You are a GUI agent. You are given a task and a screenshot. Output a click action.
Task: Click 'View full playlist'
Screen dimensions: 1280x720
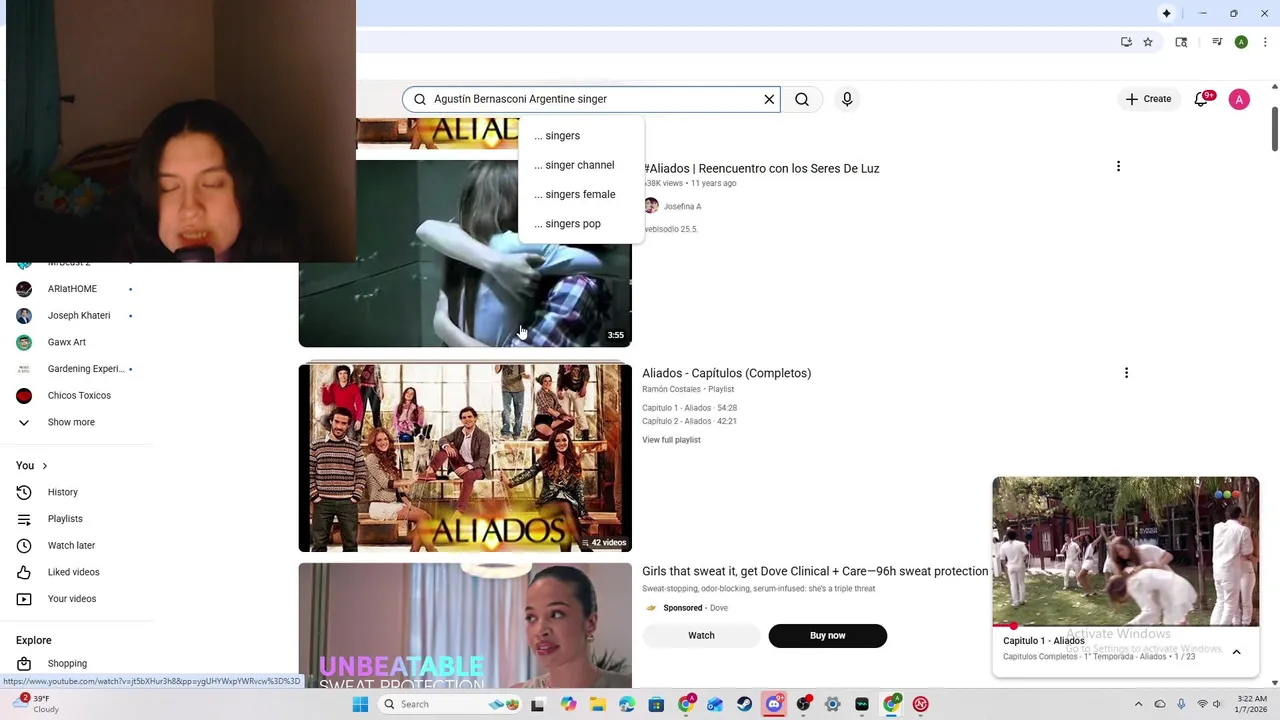tap(671, 440)
